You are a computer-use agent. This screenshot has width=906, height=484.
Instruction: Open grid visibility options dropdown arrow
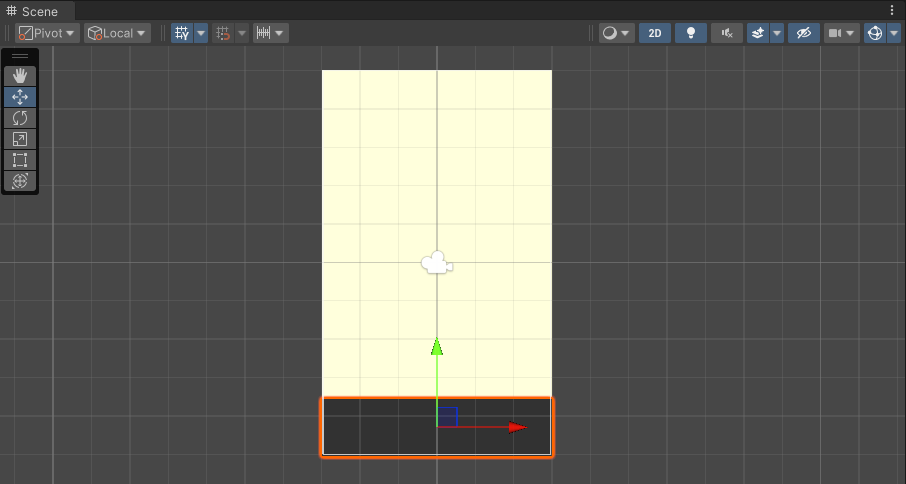pos(201,33)
